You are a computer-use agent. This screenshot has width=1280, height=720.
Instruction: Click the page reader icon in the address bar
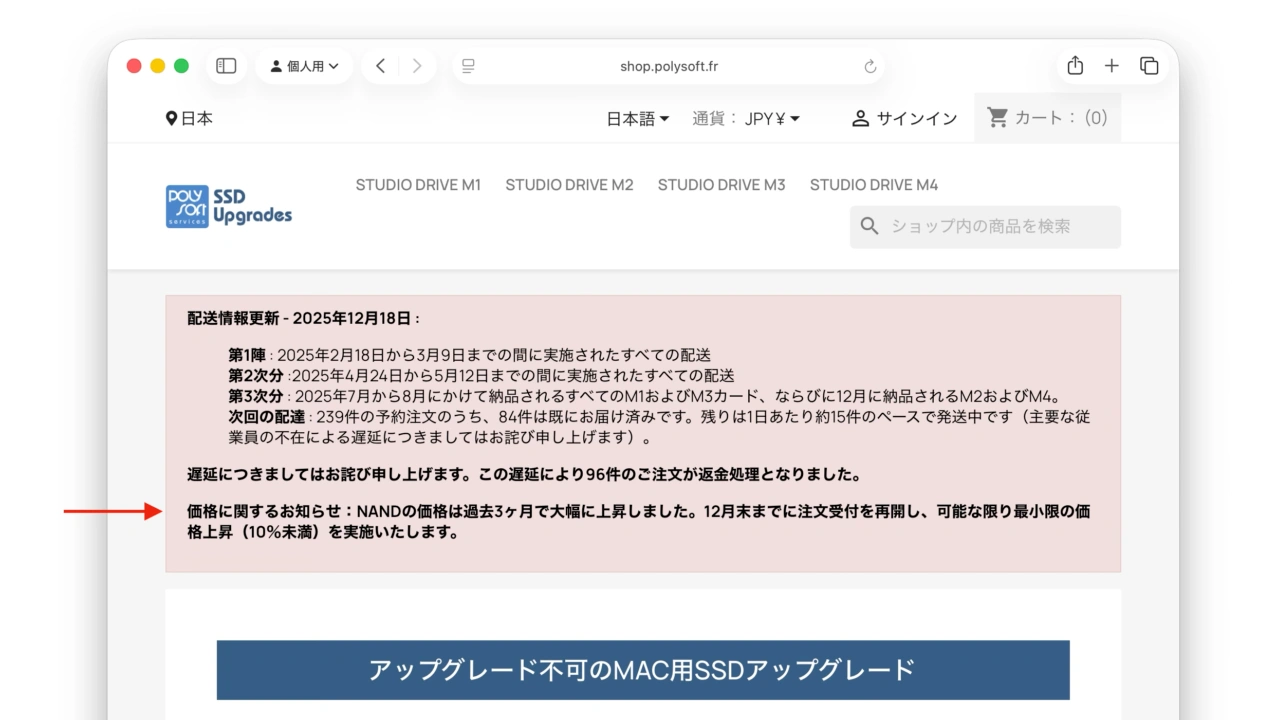click(468, 67)
